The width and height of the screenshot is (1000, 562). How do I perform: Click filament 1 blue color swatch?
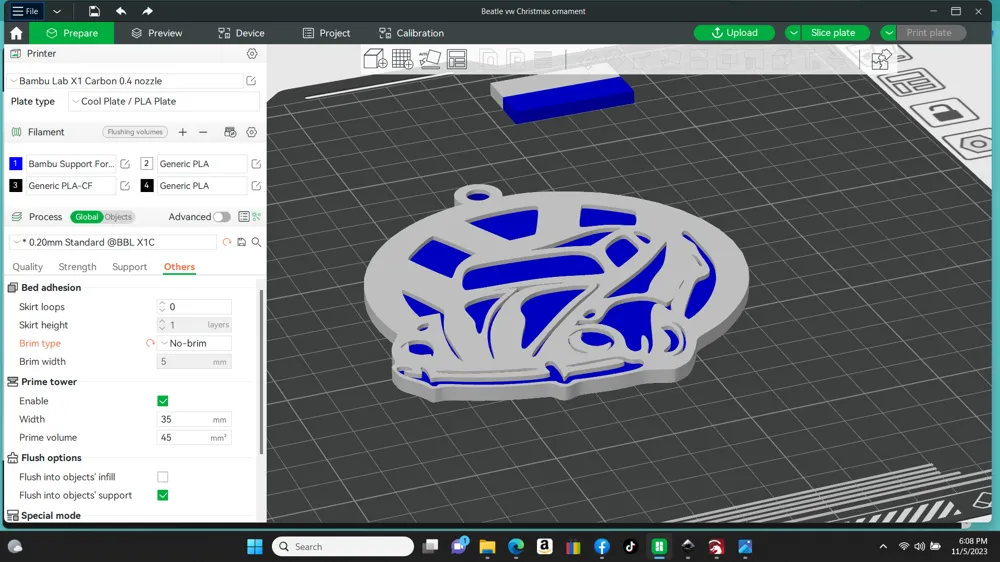pos(15,164)
